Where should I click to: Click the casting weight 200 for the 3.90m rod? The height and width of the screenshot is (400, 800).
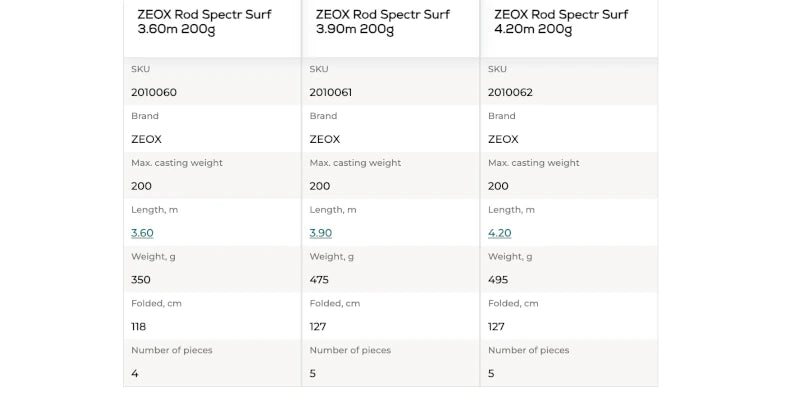(x=320, y=186)
